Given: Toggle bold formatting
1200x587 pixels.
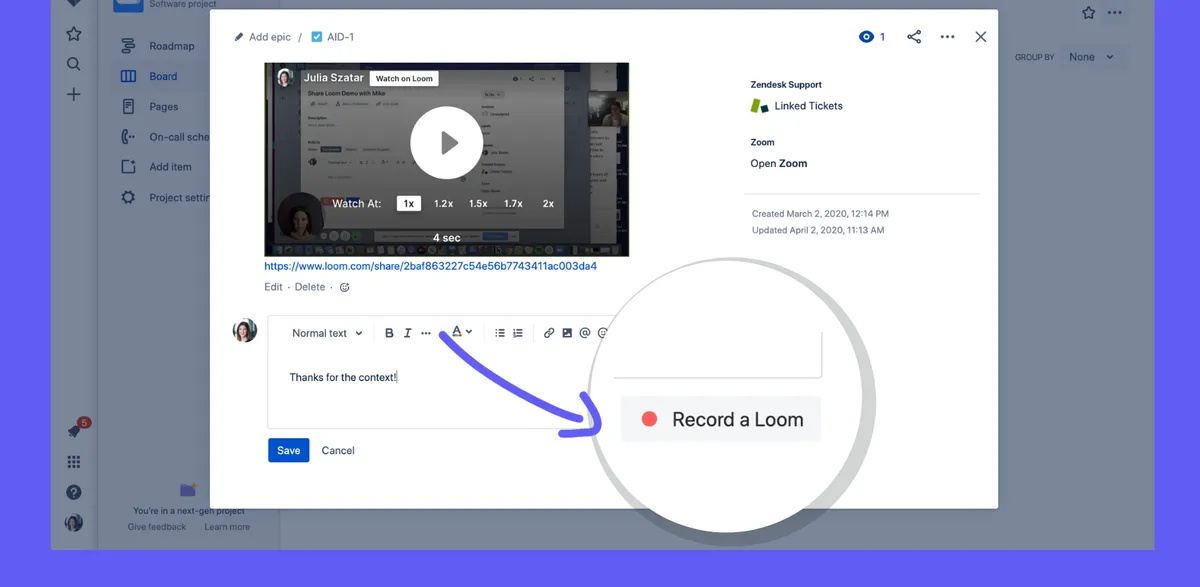Looking at the screenshot, I should (389, 333).
